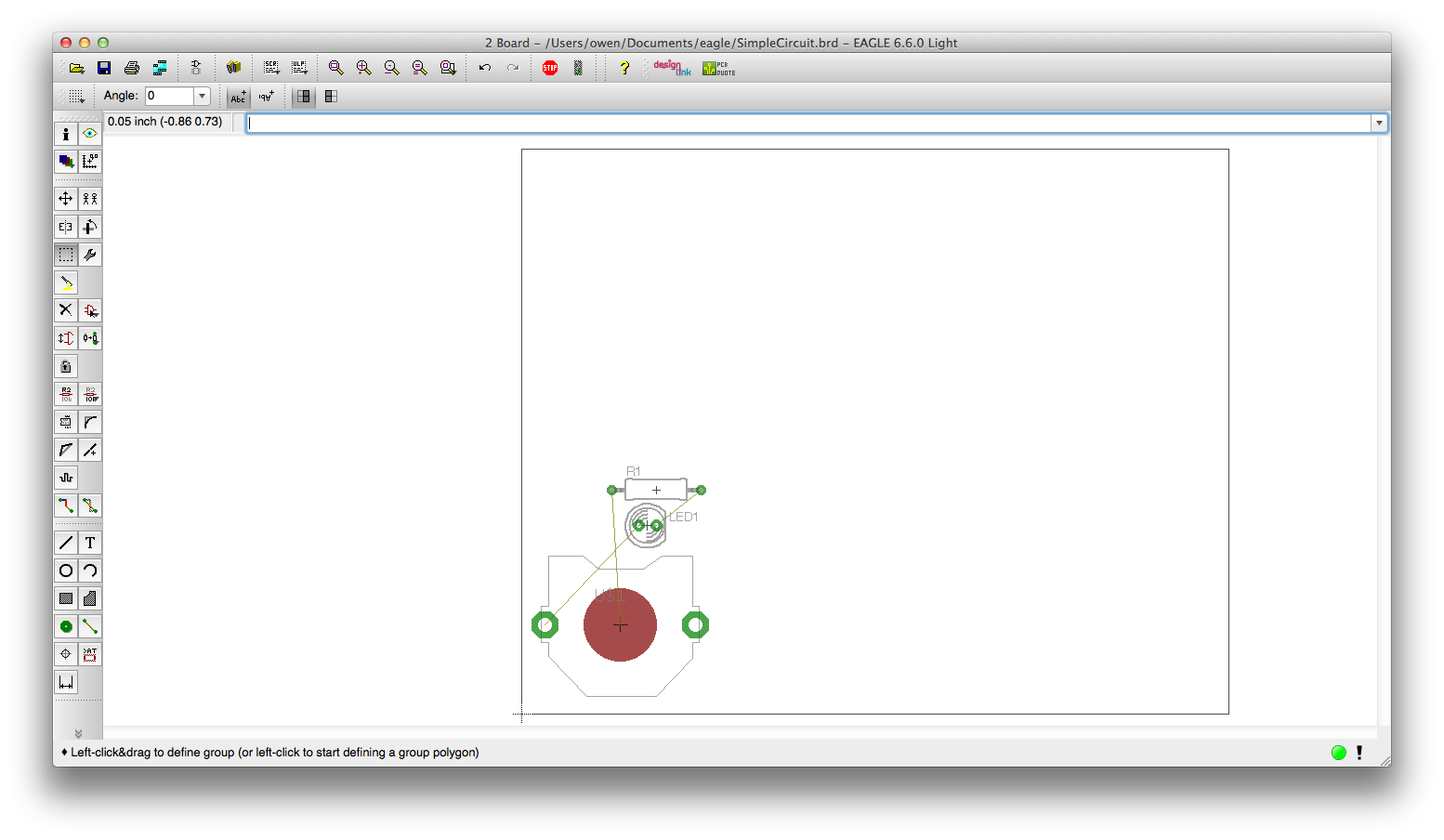Select the Show (eye) tool
The width and height of the screenshot is (1444, 840).
click(x=90, y=134)
